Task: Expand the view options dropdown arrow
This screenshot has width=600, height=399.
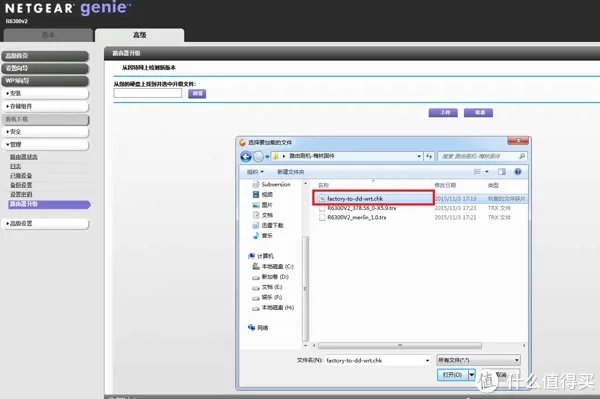Action: (x=487, y=172)
